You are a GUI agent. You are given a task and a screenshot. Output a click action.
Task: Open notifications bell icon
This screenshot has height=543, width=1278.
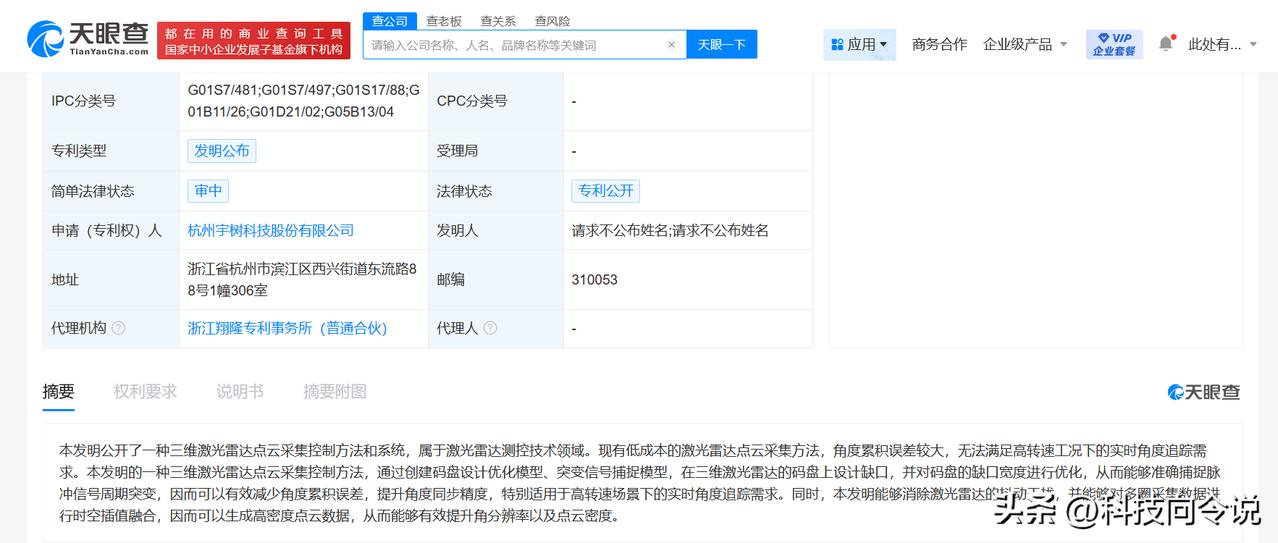[x=1166, y=44]
